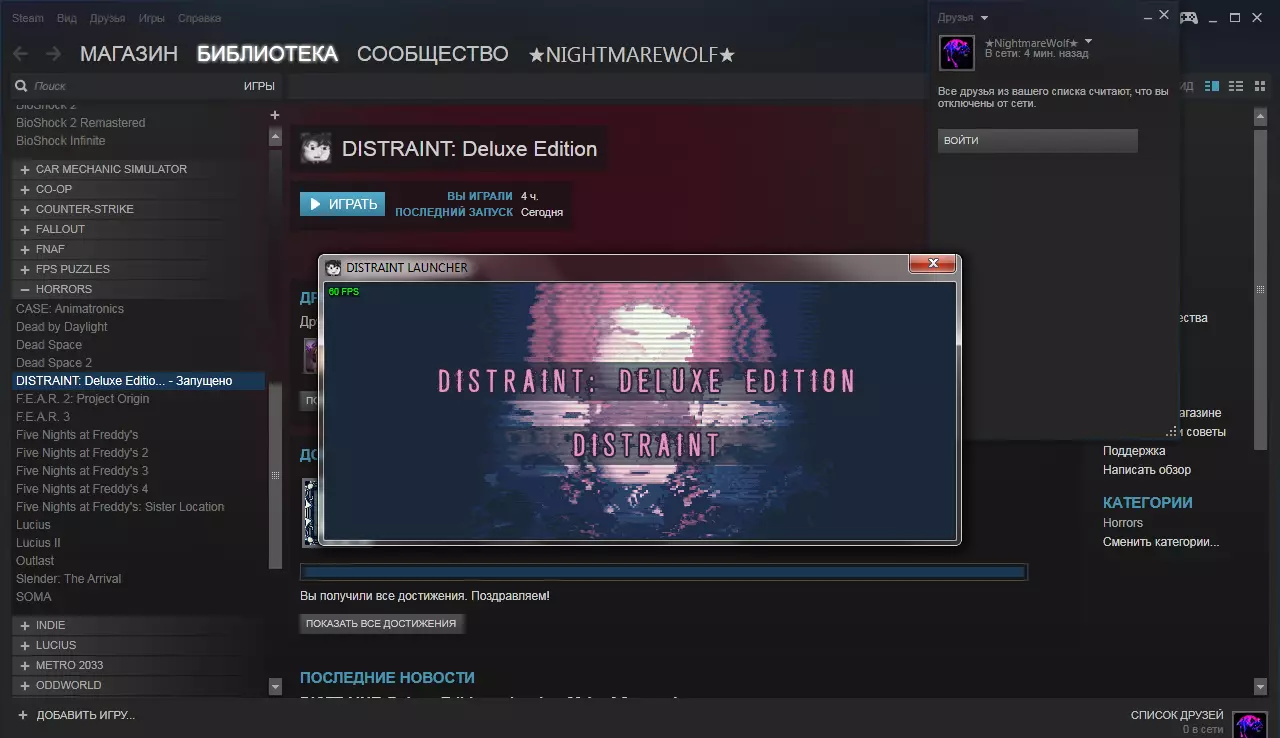The height and width of the screenshot is (738, 1280).
Task: Select F.E.A.R. 3 in the list
Action: 43,417
